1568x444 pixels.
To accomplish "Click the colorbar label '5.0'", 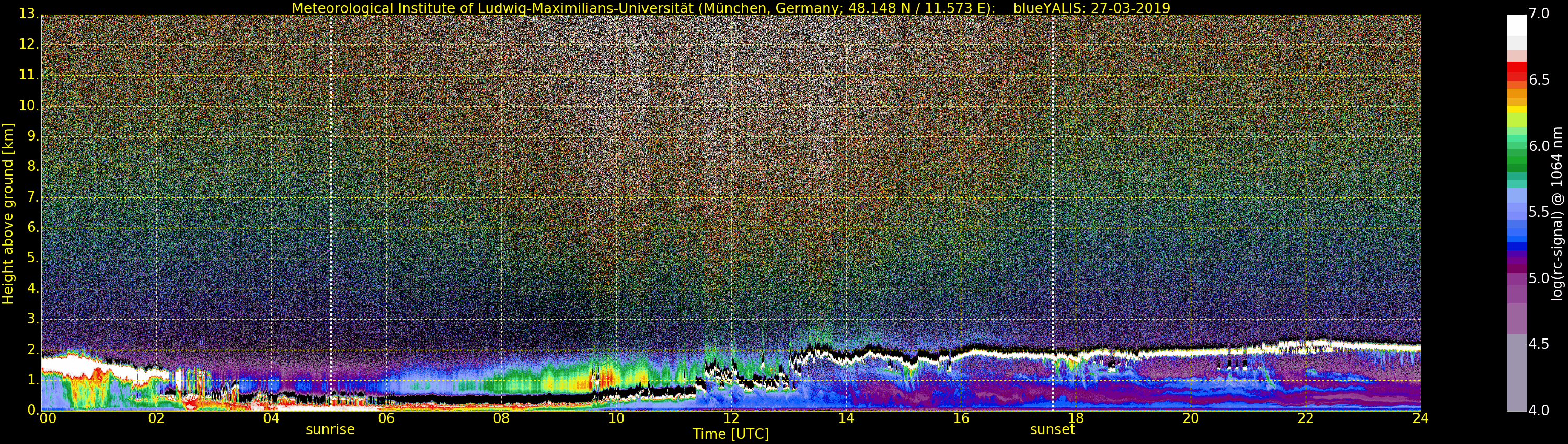I will [x=1539, y=278].
